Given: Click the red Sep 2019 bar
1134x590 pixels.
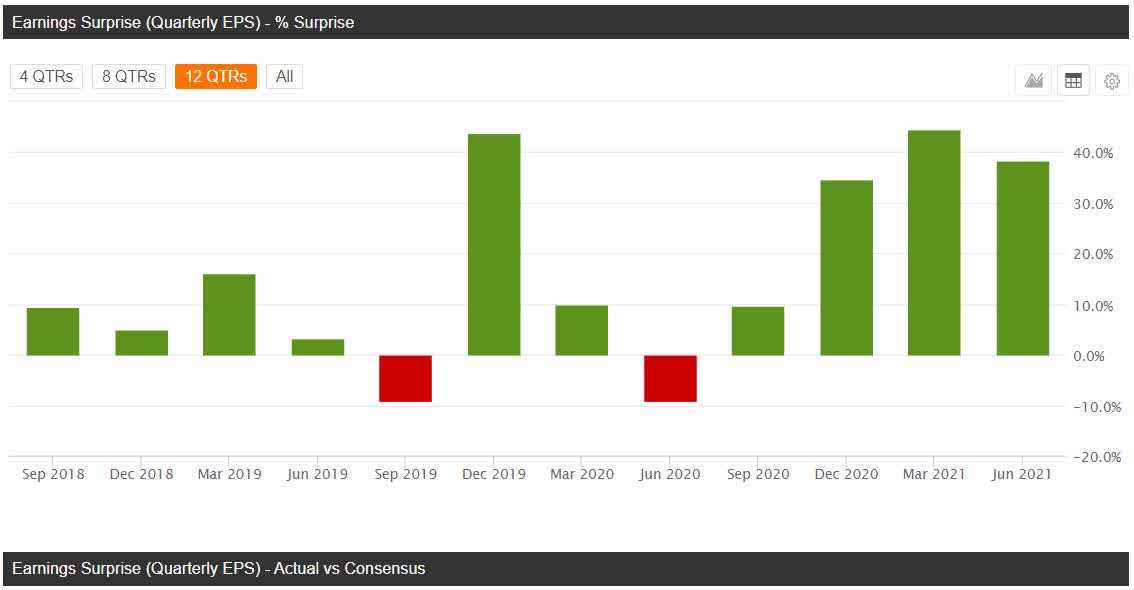Looking at the screenshot, I should coord(405,378).
